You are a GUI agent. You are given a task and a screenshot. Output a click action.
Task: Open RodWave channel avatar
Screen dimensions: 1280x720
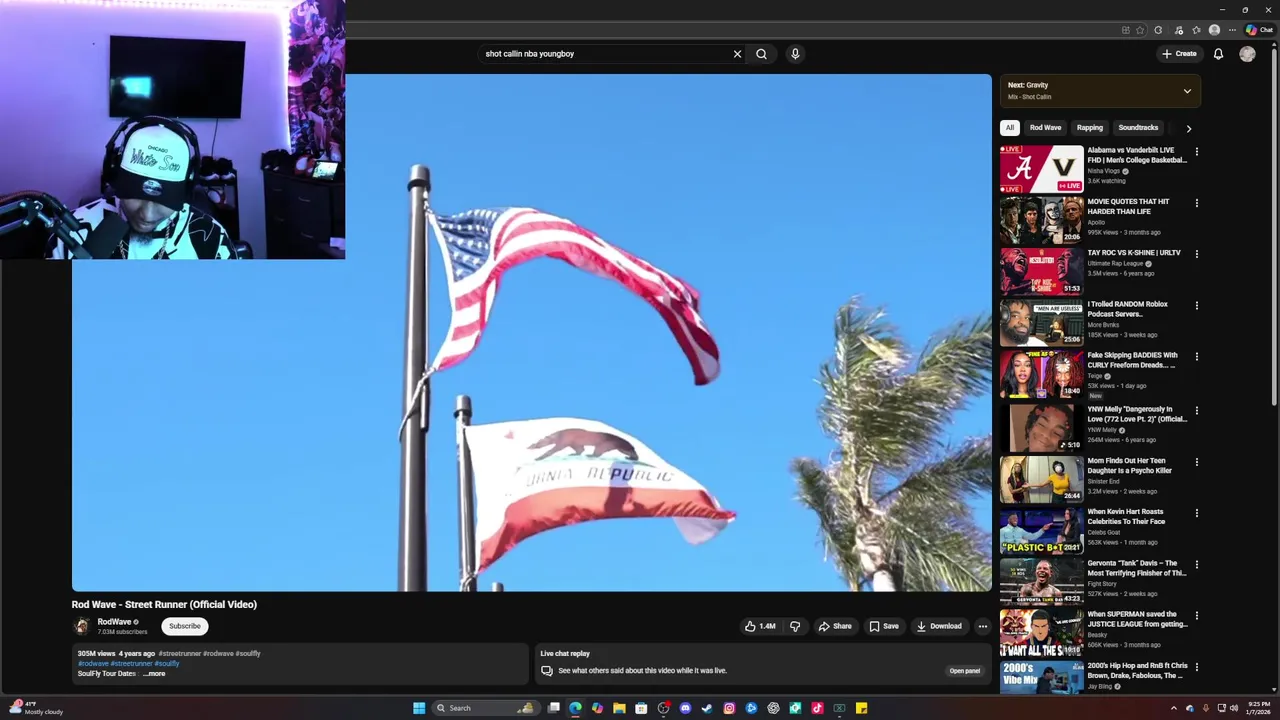click(82, 626)
